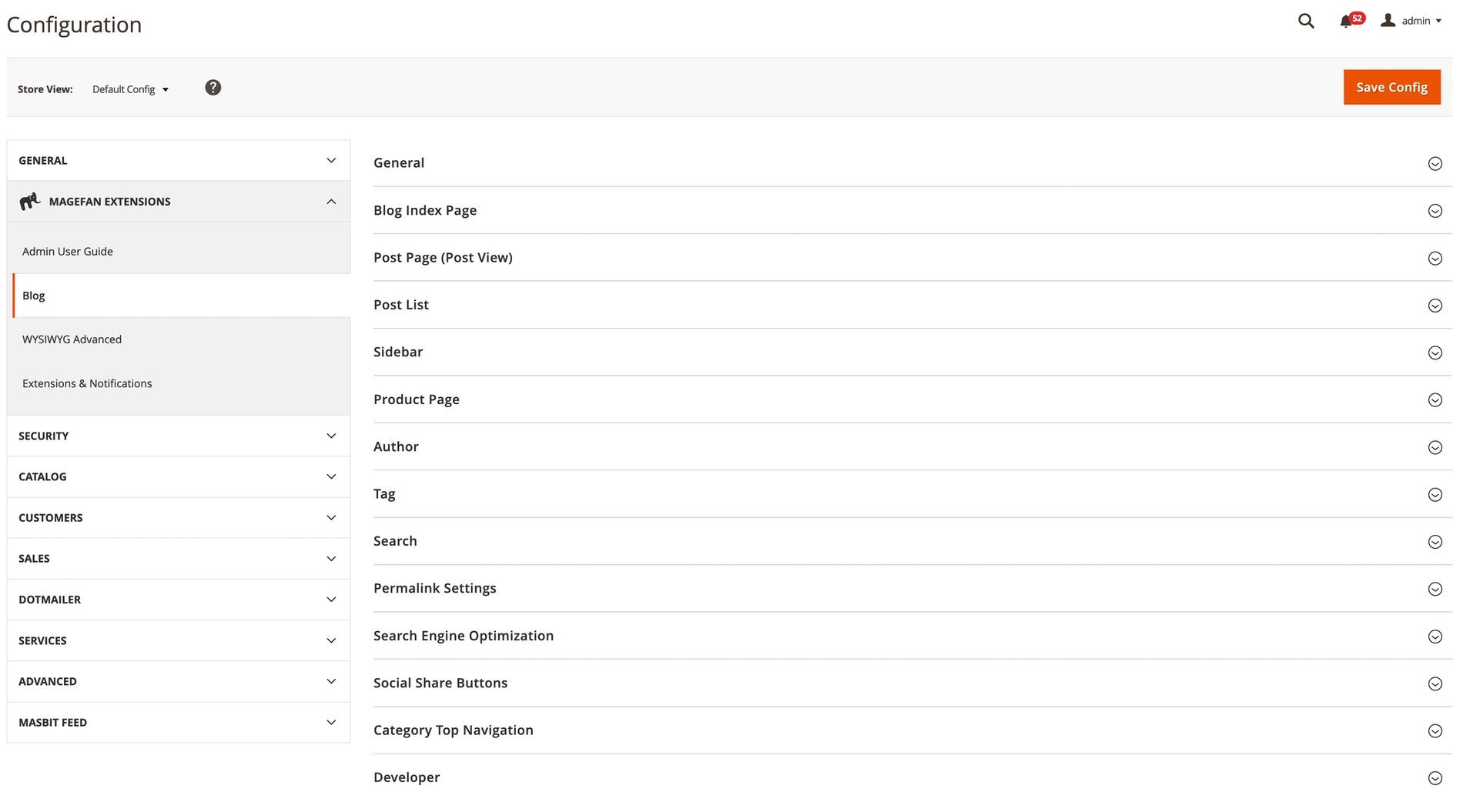Open Extensions & Notifications settings
The image size is (1463, 812).
tap(87, 383)
